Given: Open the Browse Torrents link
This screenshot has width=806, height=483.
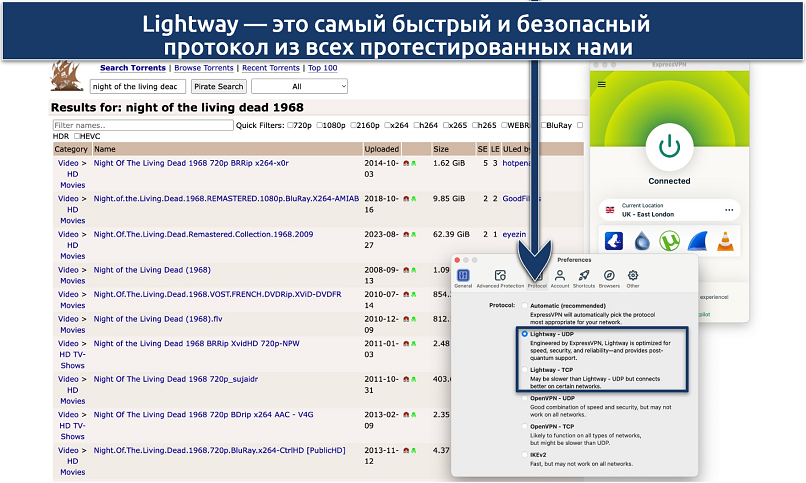Looking at the screenshot, I should pos(206,68).
